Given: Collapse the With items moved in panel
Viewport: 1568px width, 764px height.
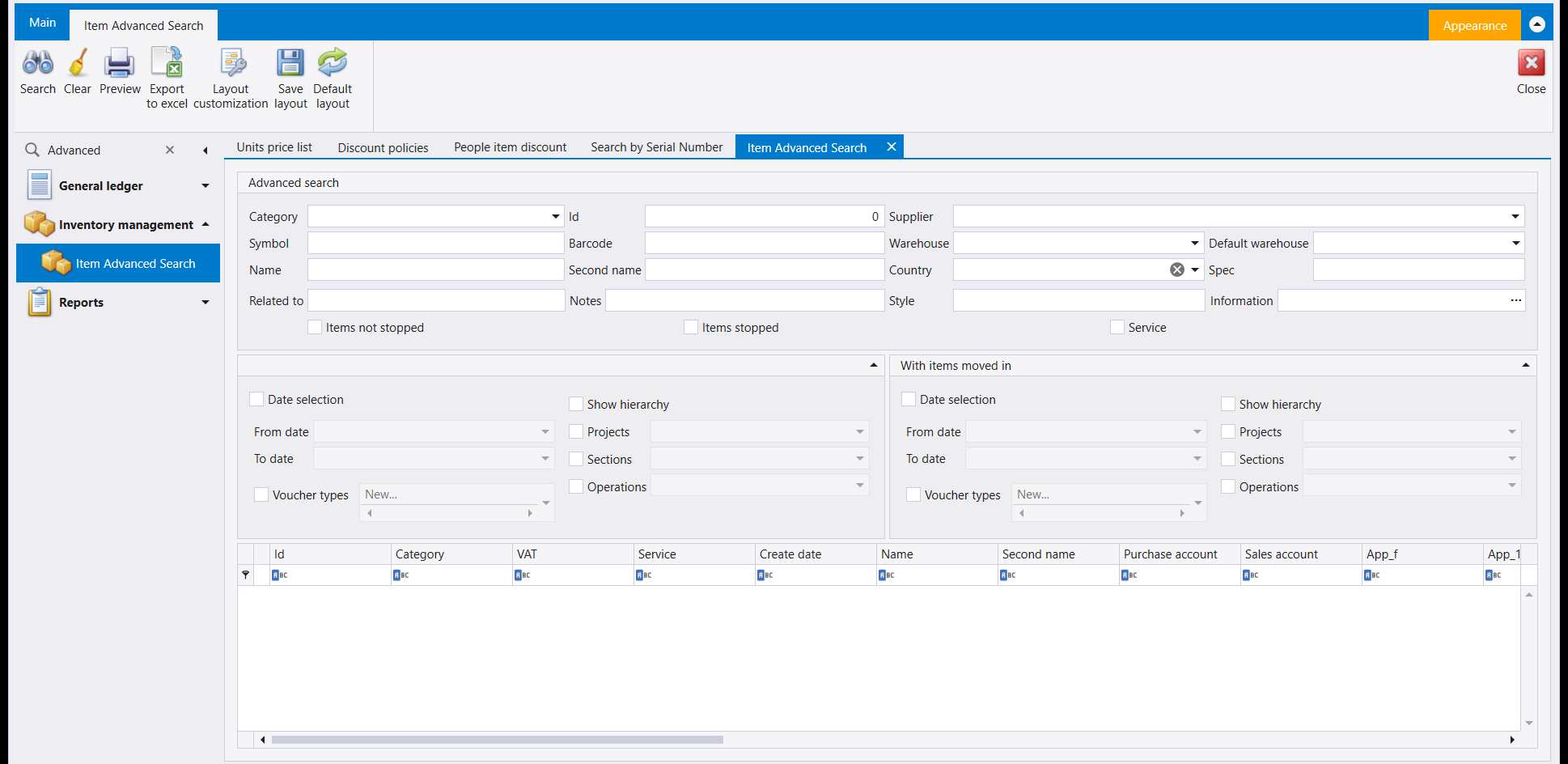Looking at the screenshot, I should pos(1525,365).
